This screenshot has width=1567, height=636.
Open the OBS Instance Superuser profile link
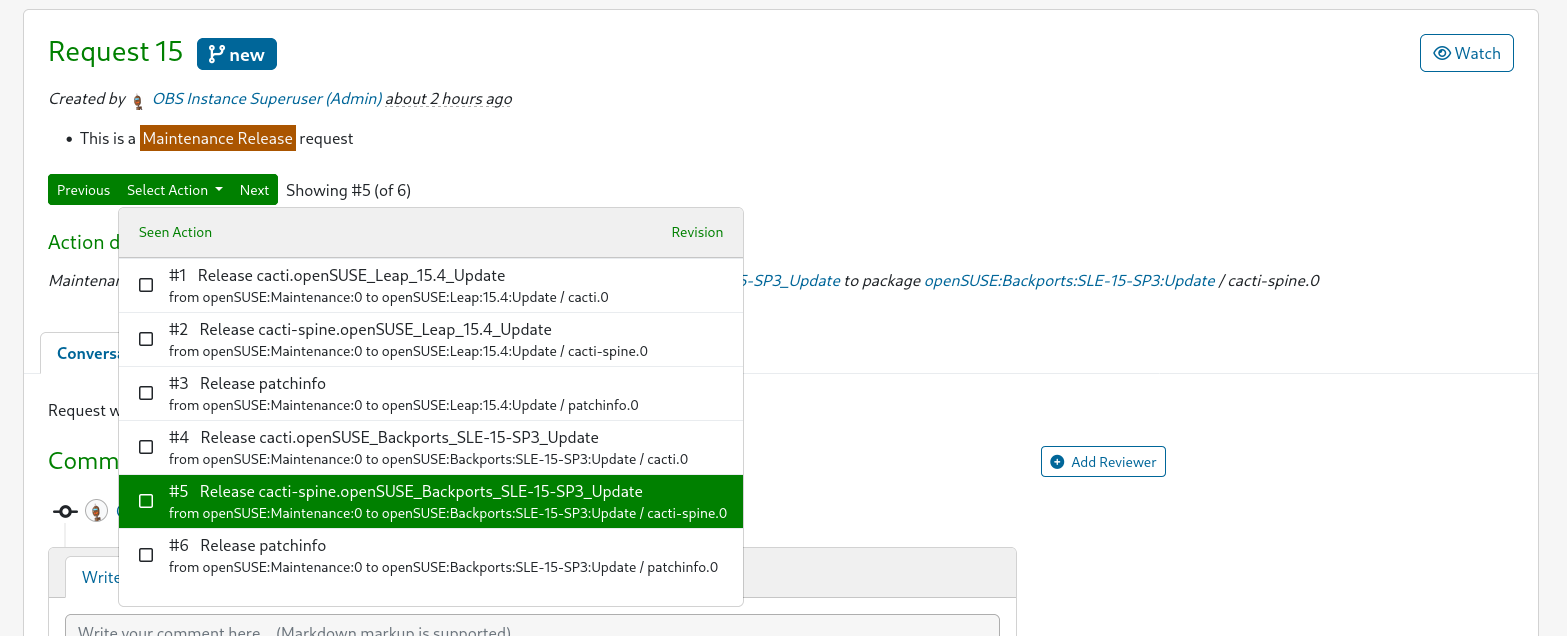[266, 98]
